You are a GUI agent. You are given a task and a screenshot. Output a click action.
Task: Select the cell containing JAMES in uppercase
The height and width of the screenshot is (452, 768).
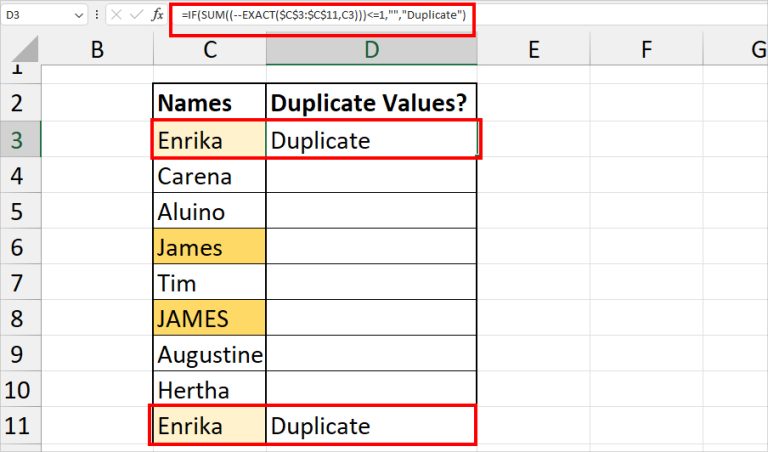(210, 319)
